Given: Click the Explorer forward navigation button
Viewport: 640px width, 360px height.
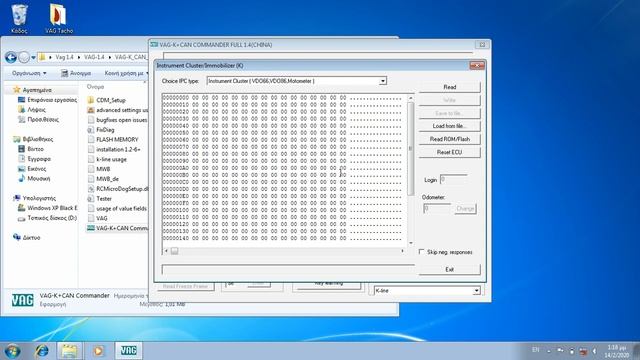Looking at the screenshot, I should click(24, 58).
